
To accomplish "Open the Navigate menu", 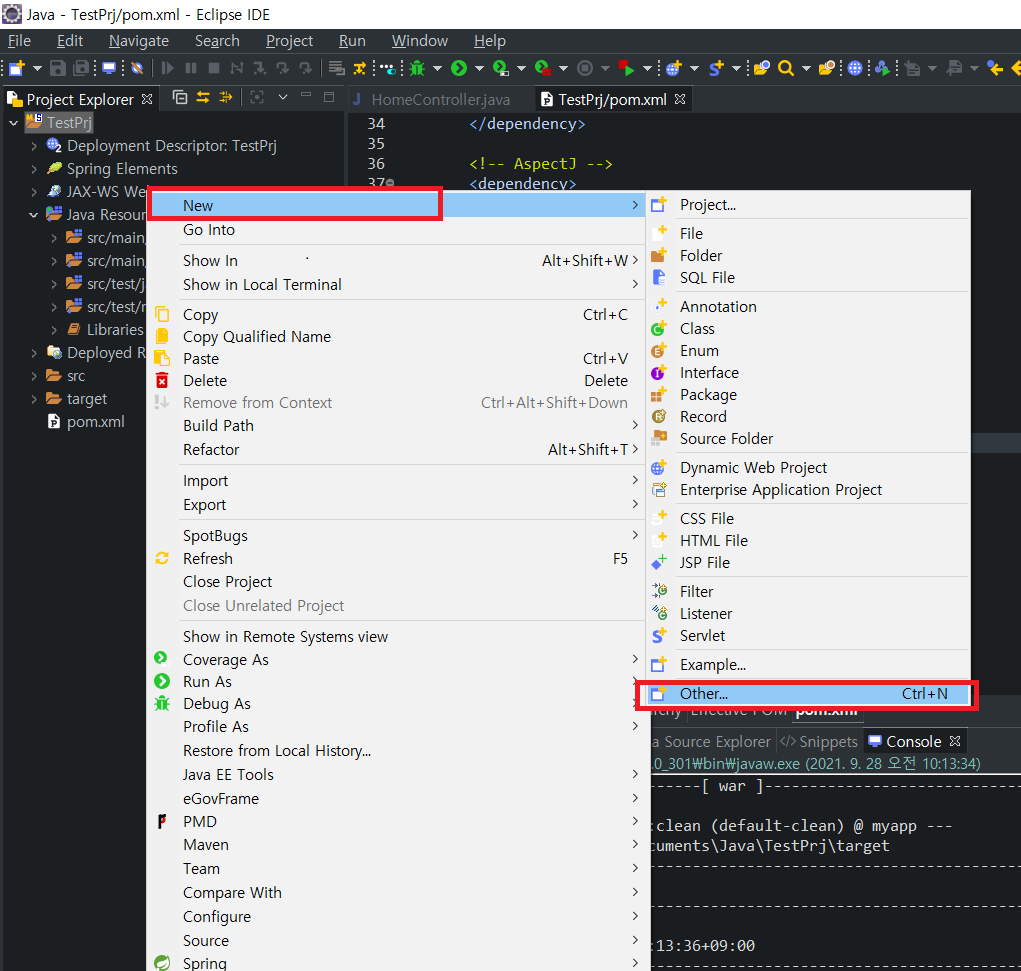I will [x=139, y=41].
